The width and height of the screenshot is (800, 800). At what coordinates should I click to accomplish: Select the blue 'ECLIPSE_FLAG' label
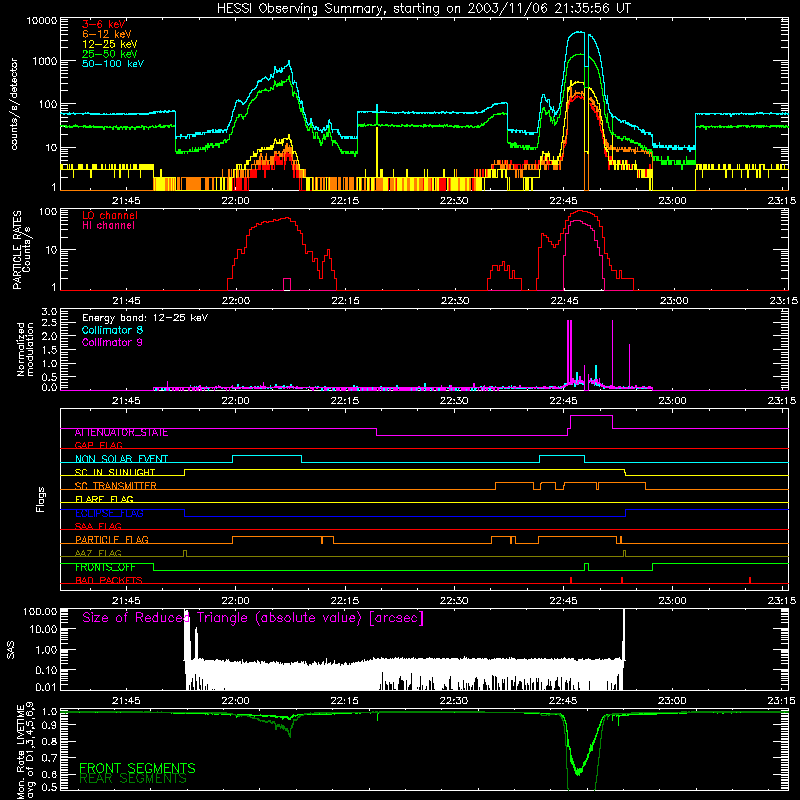[x=109, y=513]
